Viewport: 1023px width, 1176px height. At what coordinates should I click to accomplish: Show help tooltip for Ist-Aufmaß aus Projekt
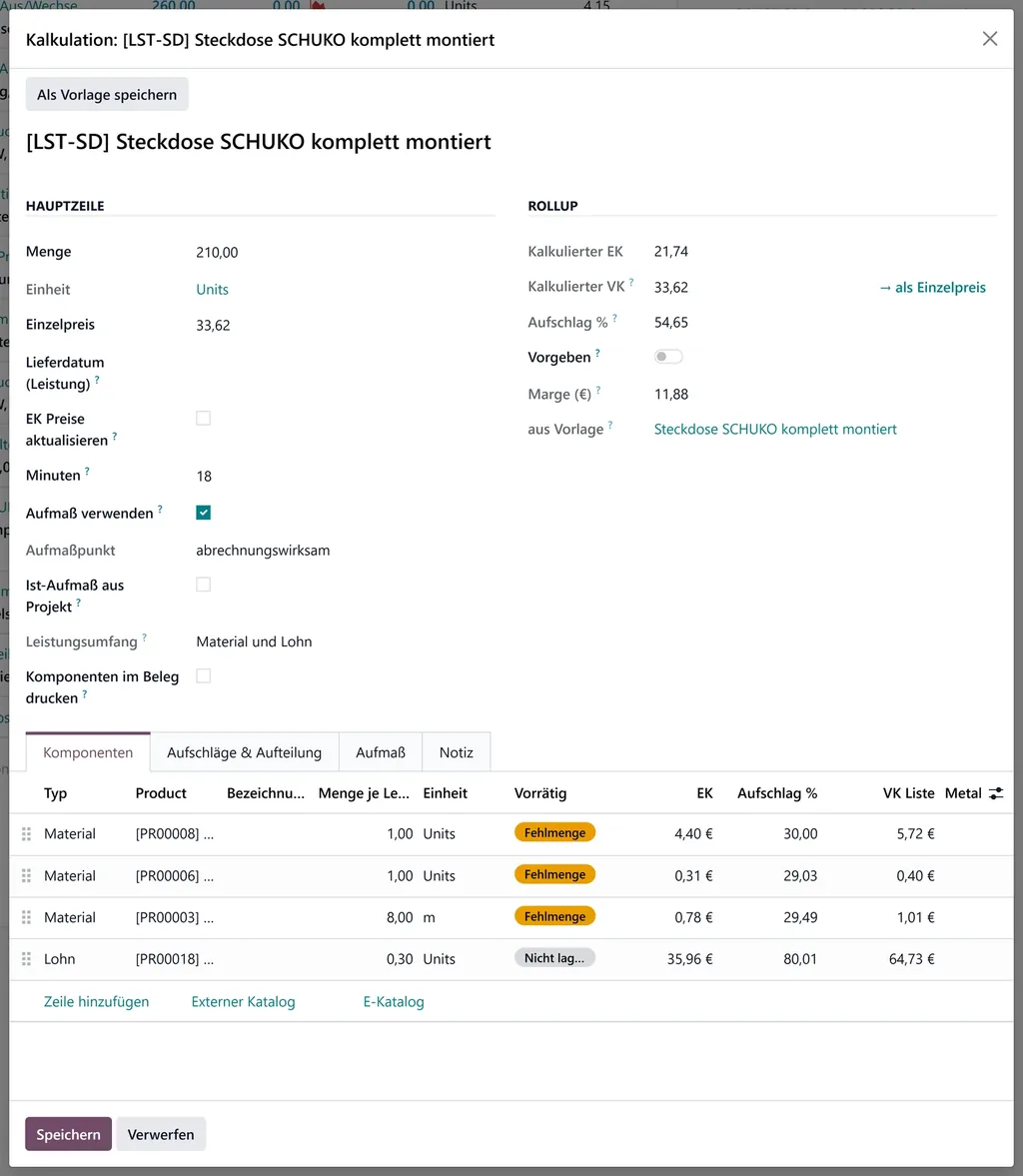click(79, 603)
